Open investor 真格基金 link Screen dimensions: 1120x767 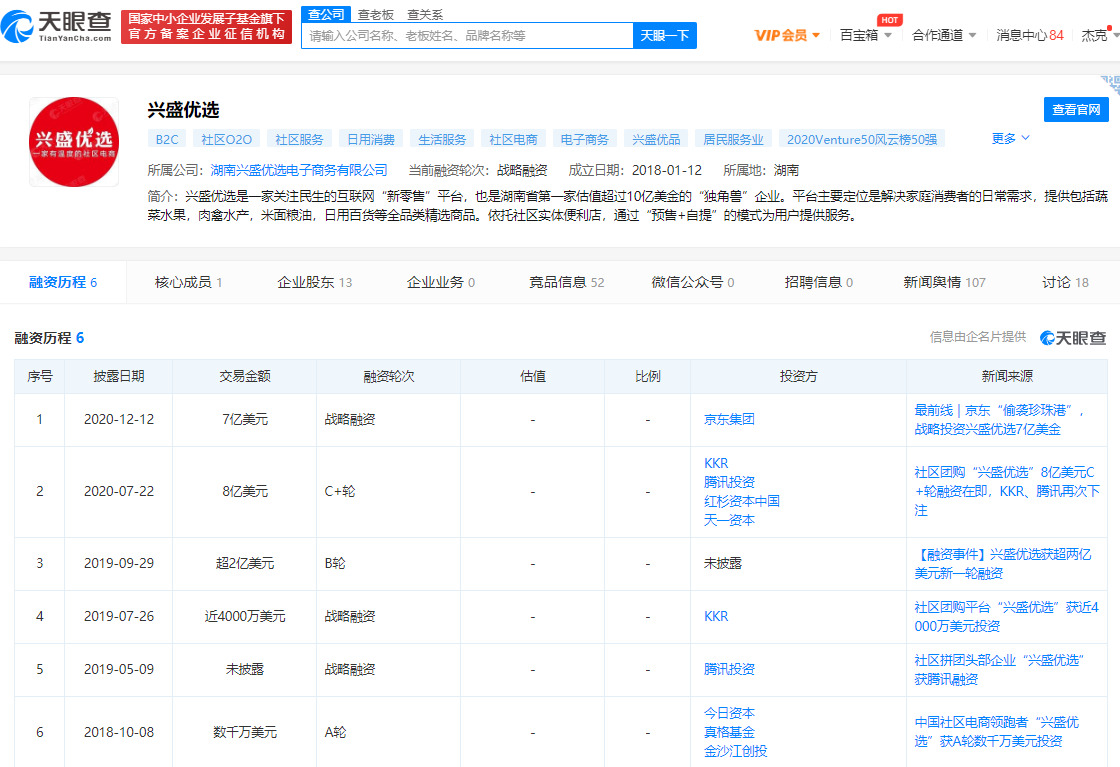pos(729,732)
